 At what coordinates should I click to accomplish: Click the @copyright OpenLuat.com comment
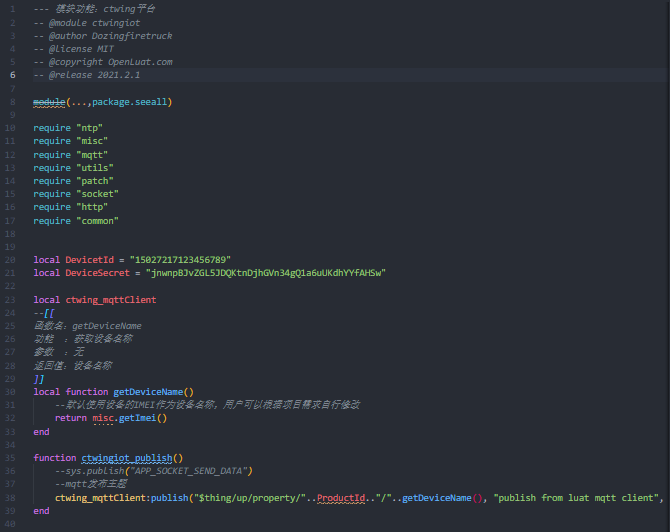[x=103, y=62]
